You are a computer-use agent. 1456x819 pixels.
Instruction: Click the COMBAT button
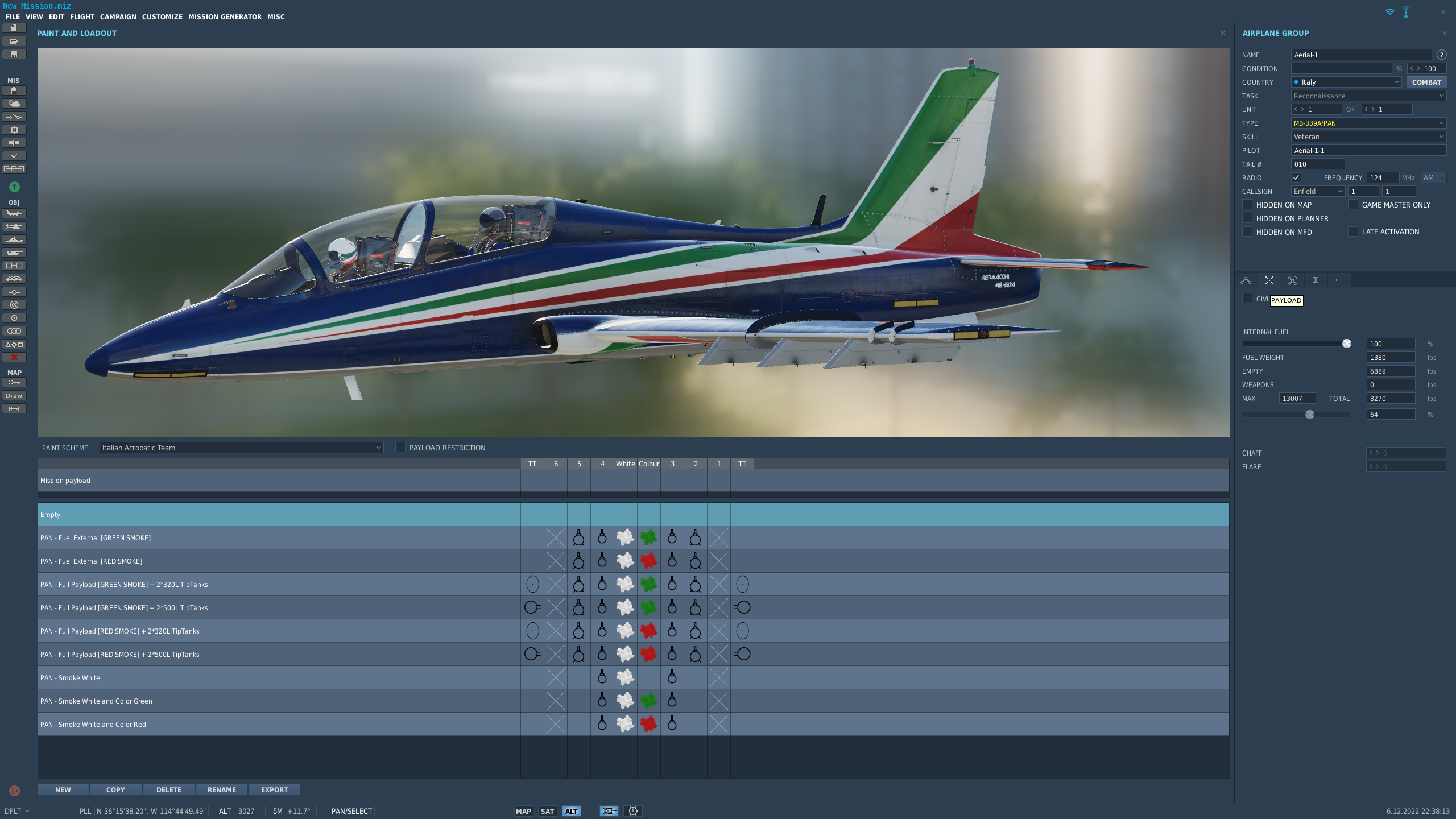(x=1426, y=82)
